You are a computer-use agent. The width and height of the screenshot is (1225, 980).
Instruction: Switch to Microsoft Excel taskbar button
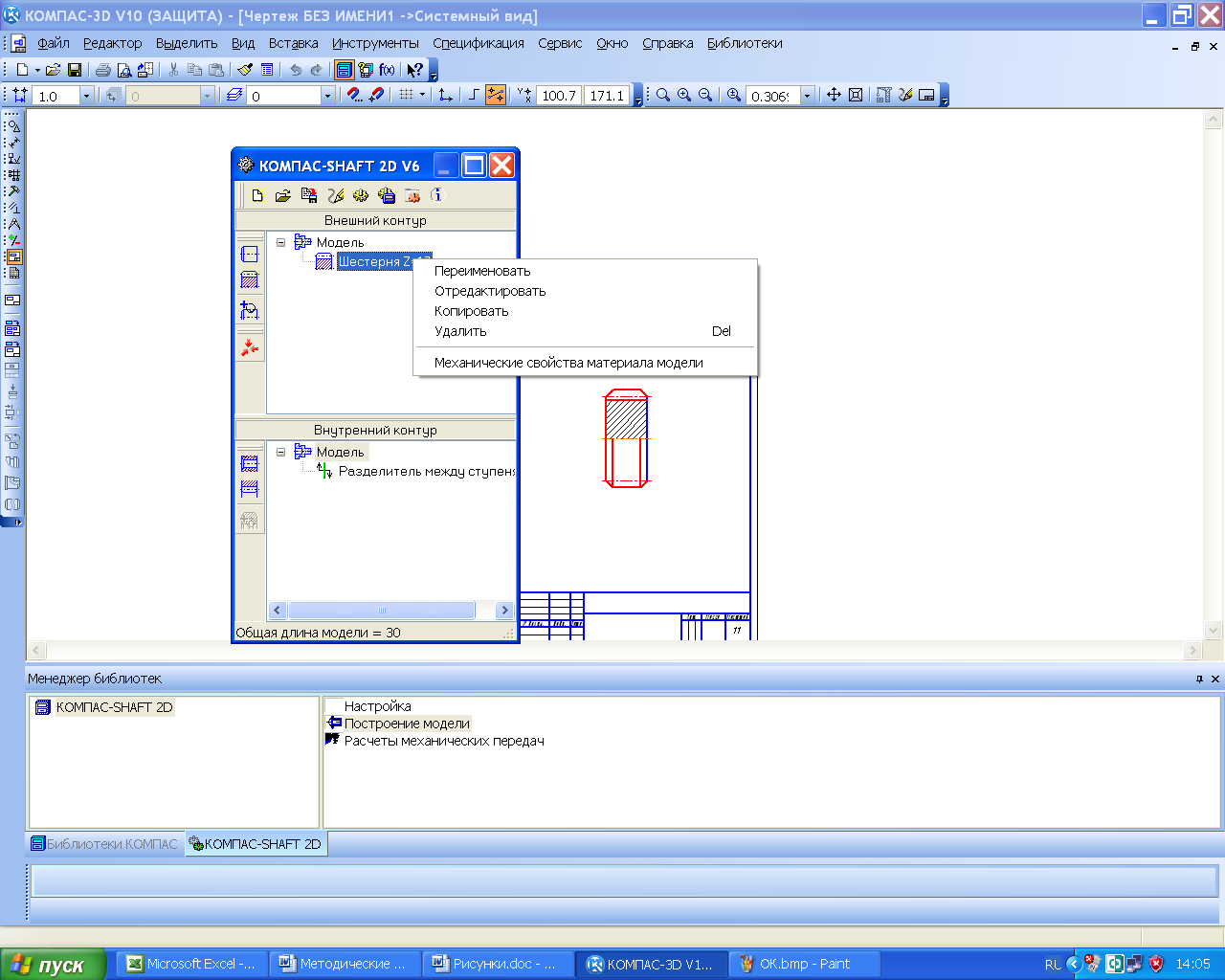point(192,964)
